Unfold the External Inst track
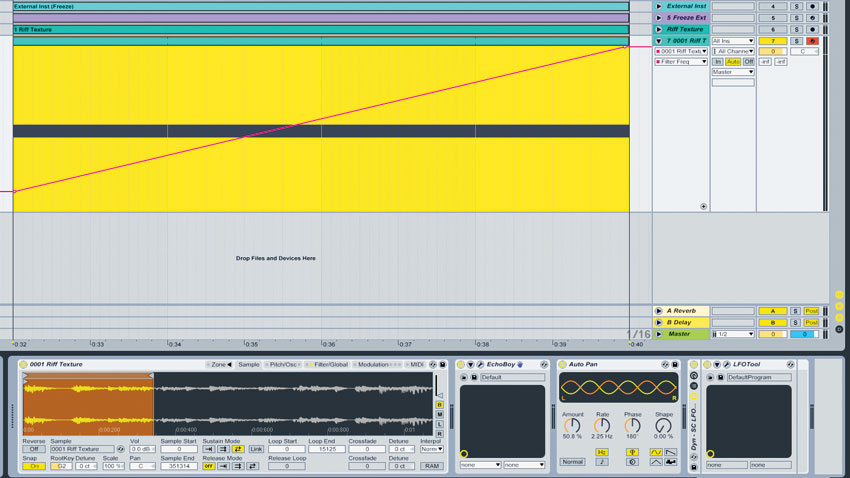Screen dimensions: 850x478 point(659,6)
